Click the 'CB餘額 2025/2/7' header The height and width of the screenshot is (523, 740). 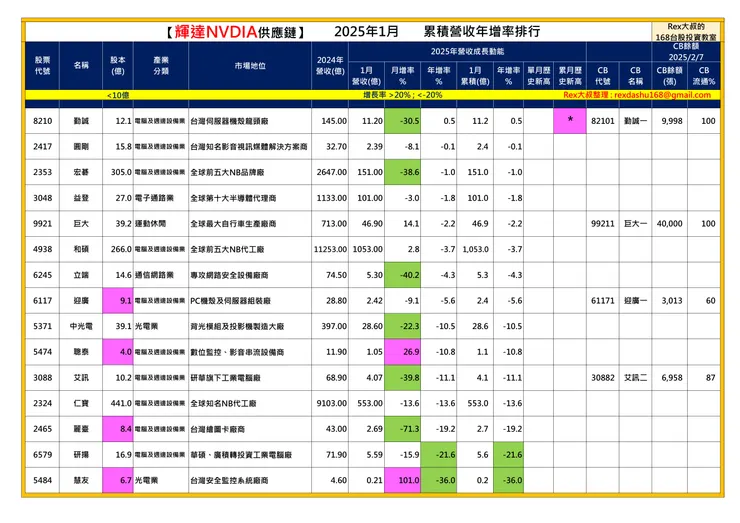(x=686, y=51)
